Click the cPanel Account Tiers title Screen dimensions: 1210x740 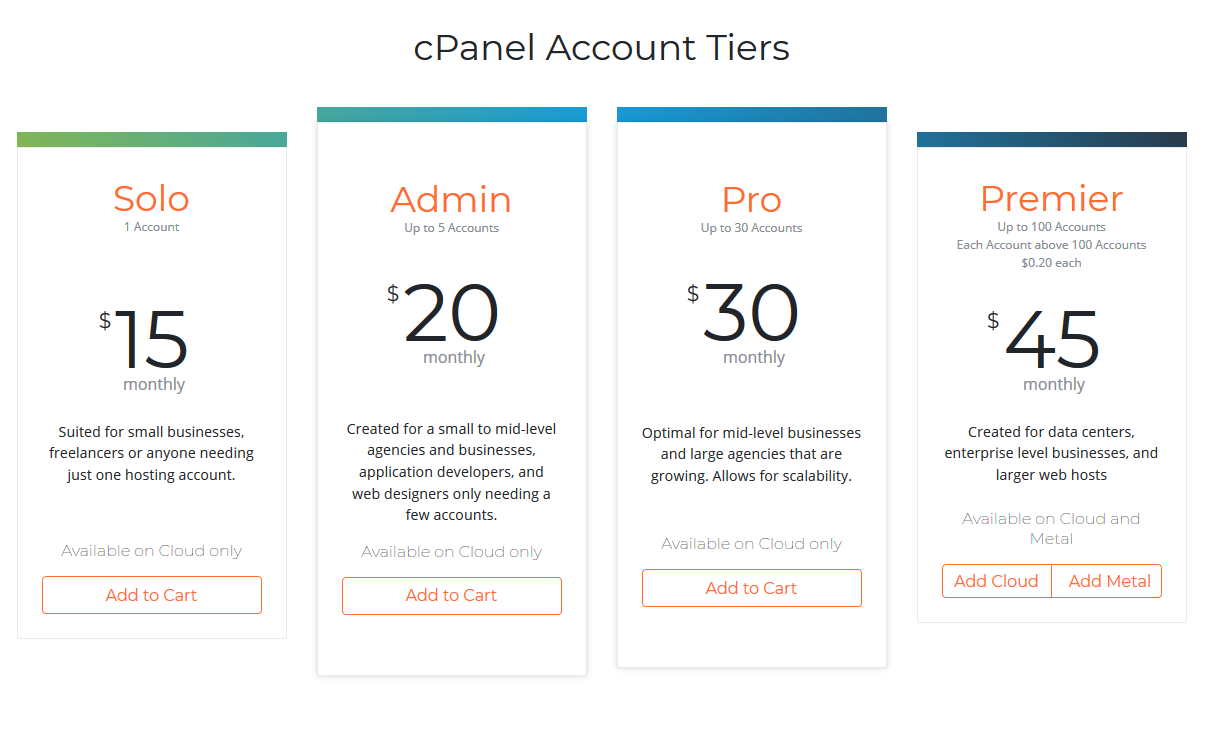coord(602,48)
